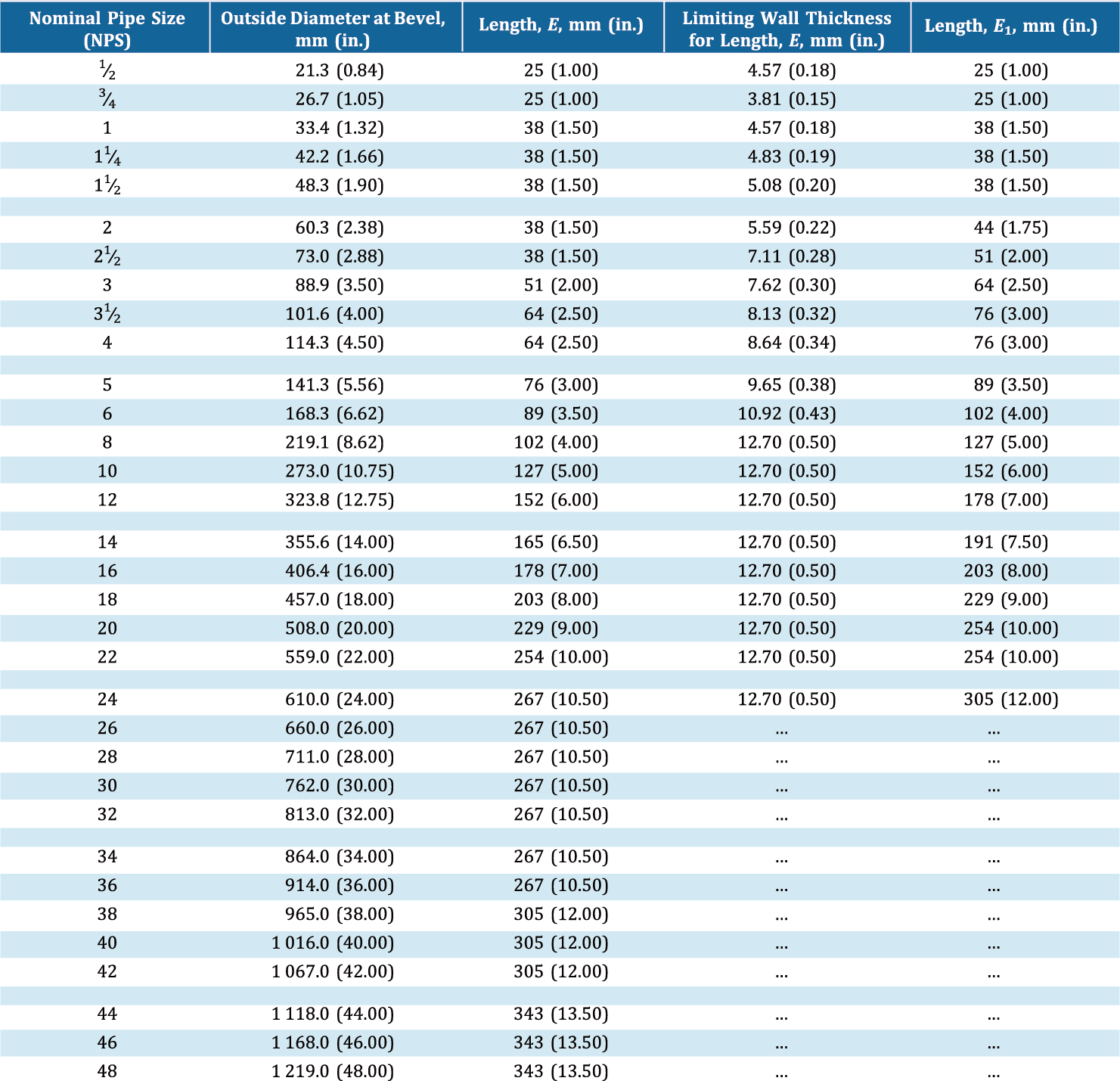Click the 343 (13.50) length in NPS 46 row
Viewport: 1120px width, 1081px height.
pyautogui.click(x=561, y=1043)
